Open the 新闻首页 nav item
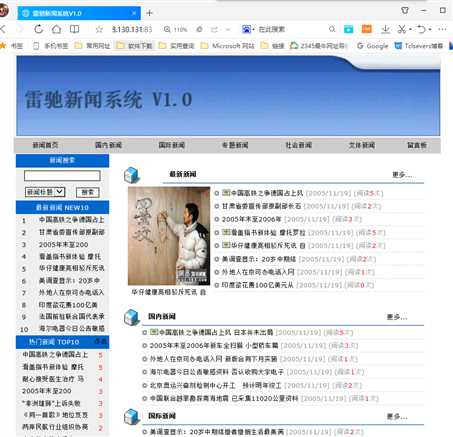The image size is (453, 437). (45, 145)
